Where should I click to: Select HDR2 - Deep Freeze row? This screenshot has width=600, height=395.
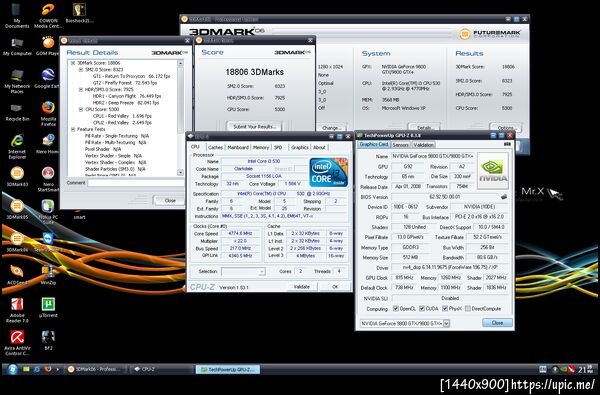(x=126, y=103)
